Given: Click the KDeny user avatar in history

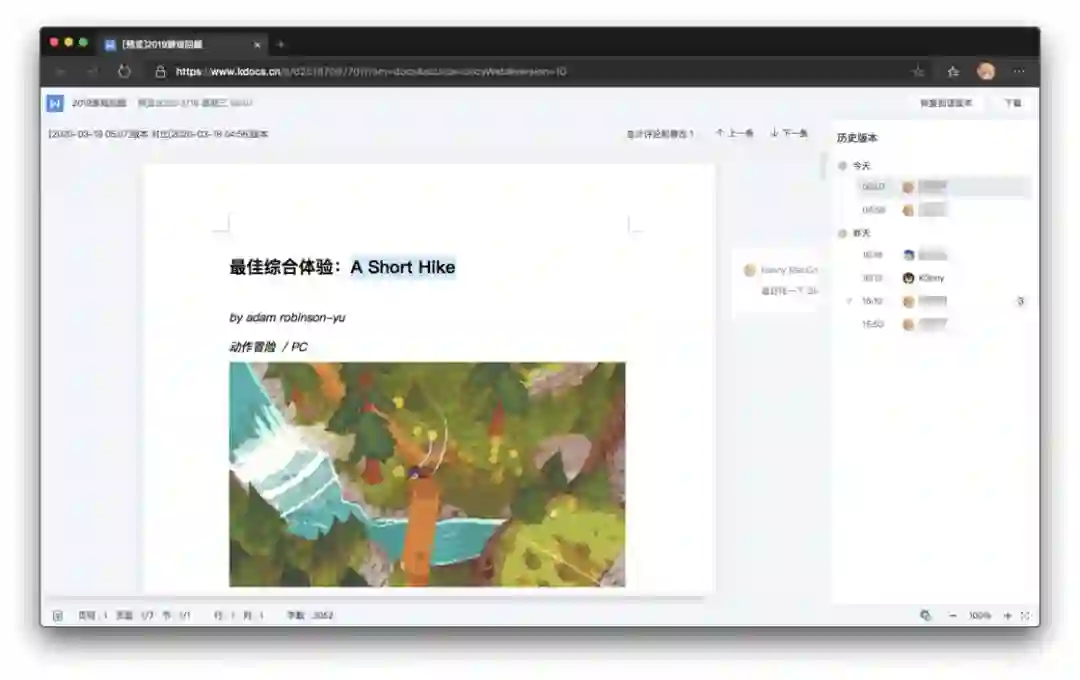Looking at the screenshot, I should [x=908, y=278].
